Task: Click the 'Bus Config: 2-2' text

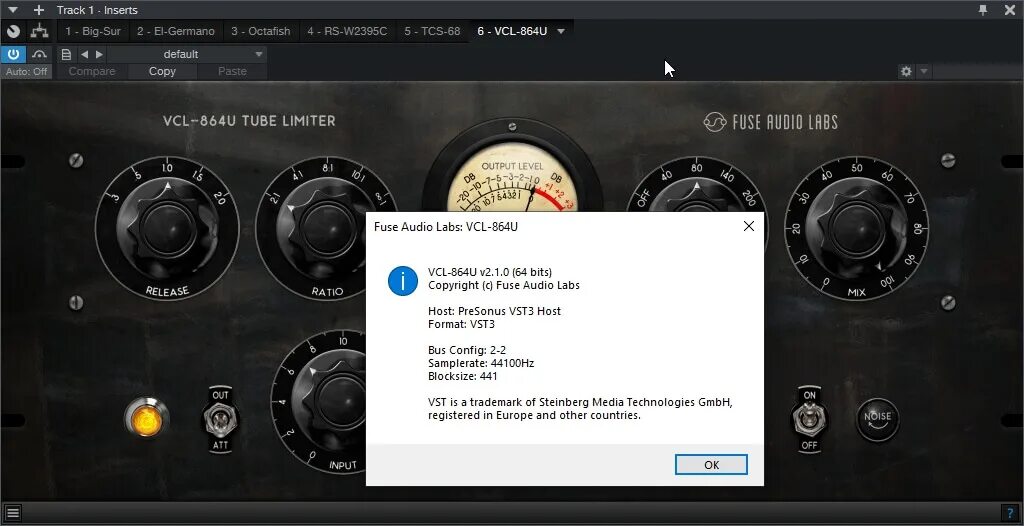Action: [467, 350]
